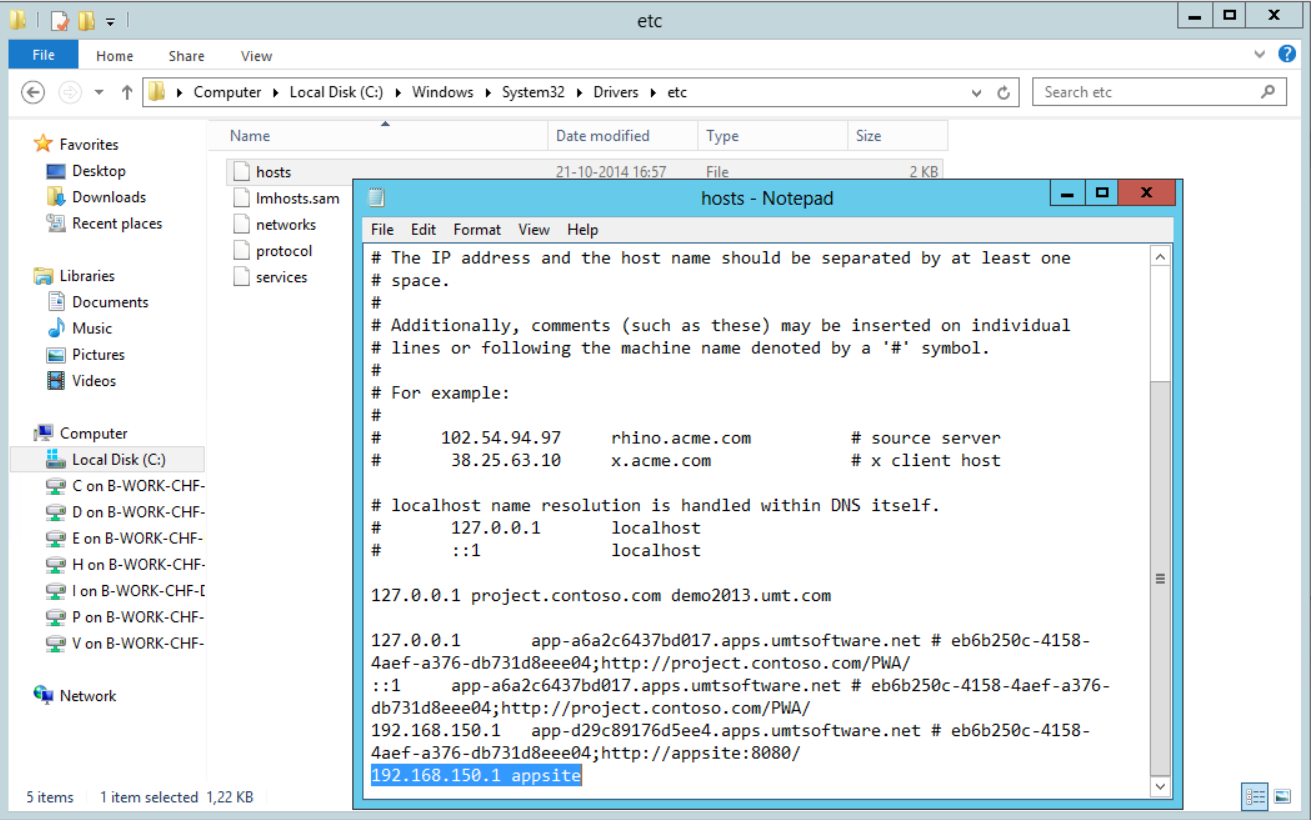Sort files by the Name column header
1311x820 pixels.
[378, 136]
